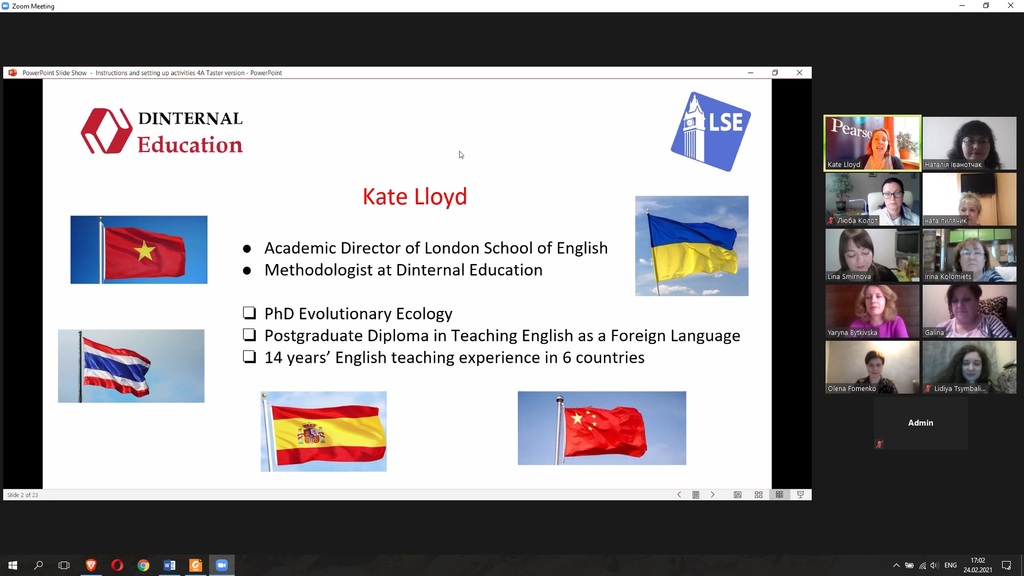Image resolution: width=1024 pixels, height=576 pixels.
Task: Toggle the volume speaker tray icon
Action: click(x=934, y=566)
